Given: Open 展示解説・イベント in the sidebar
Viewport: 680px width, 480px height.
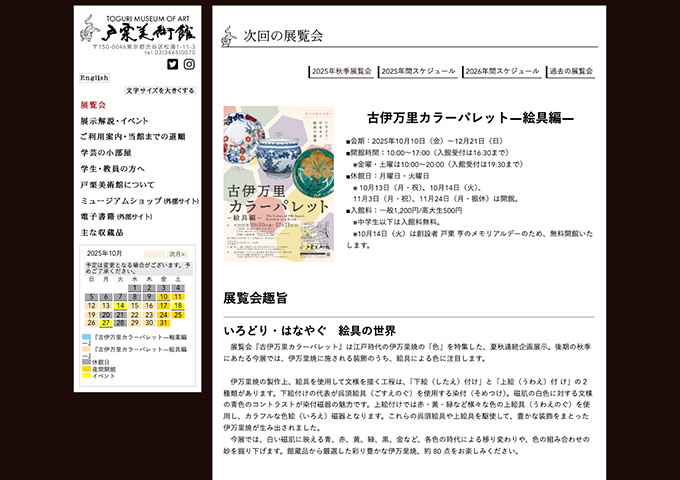Looking at the screenshot, I should 114,121.
